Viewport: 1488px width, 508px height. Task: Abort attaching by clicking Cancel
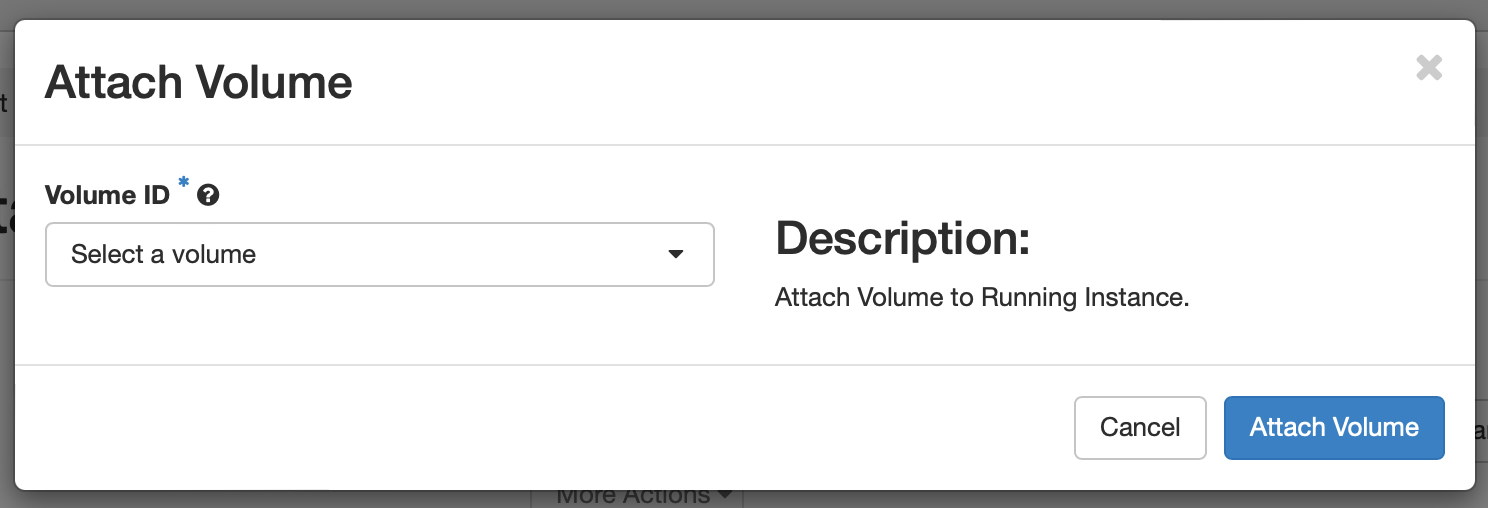click(1140, 428)
